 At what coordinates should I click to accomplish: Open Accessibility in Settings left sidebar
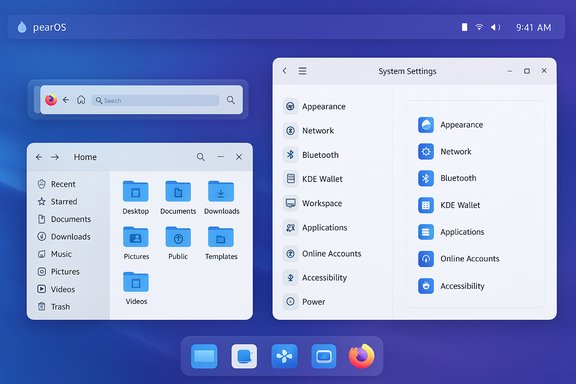coord(316,278)
